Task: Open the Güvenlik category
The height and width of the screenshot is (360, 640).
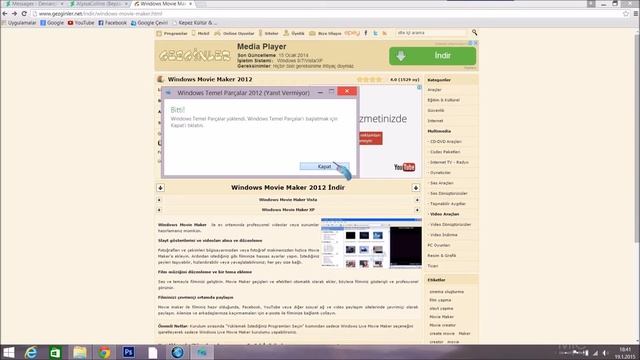Action: 436,110
